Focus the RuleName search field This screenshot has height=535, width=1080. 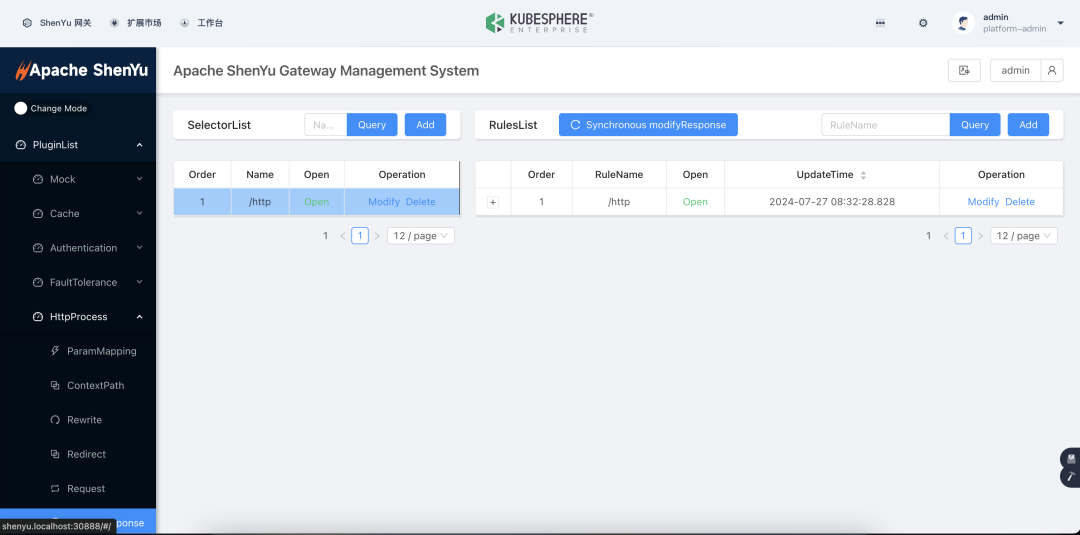[x=886, y=125]
